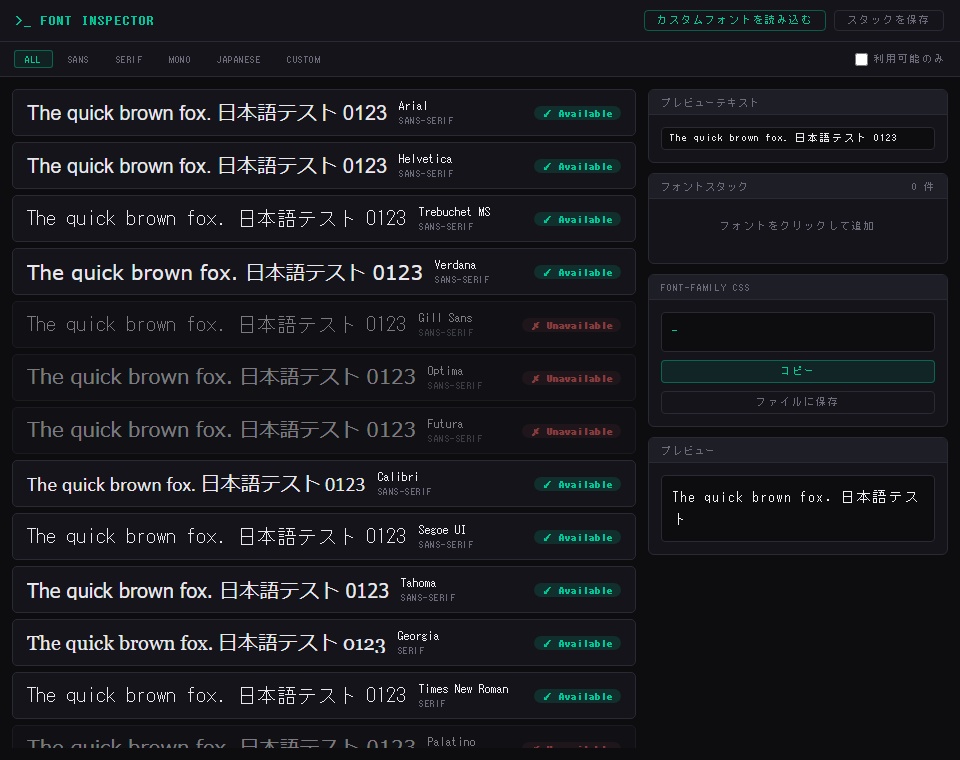Switch to the SANS filter tab
This screenshot has height=760, width=960.
tap(78, 59)
